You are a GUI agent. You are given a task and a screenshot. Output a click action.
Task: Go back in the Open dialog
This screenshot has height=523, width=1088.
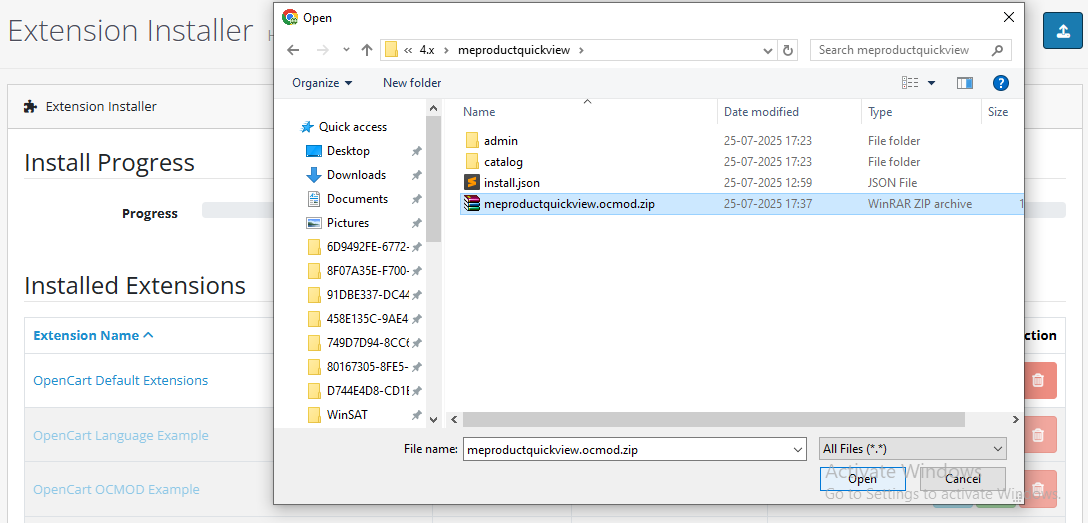[x=293, y=50]
